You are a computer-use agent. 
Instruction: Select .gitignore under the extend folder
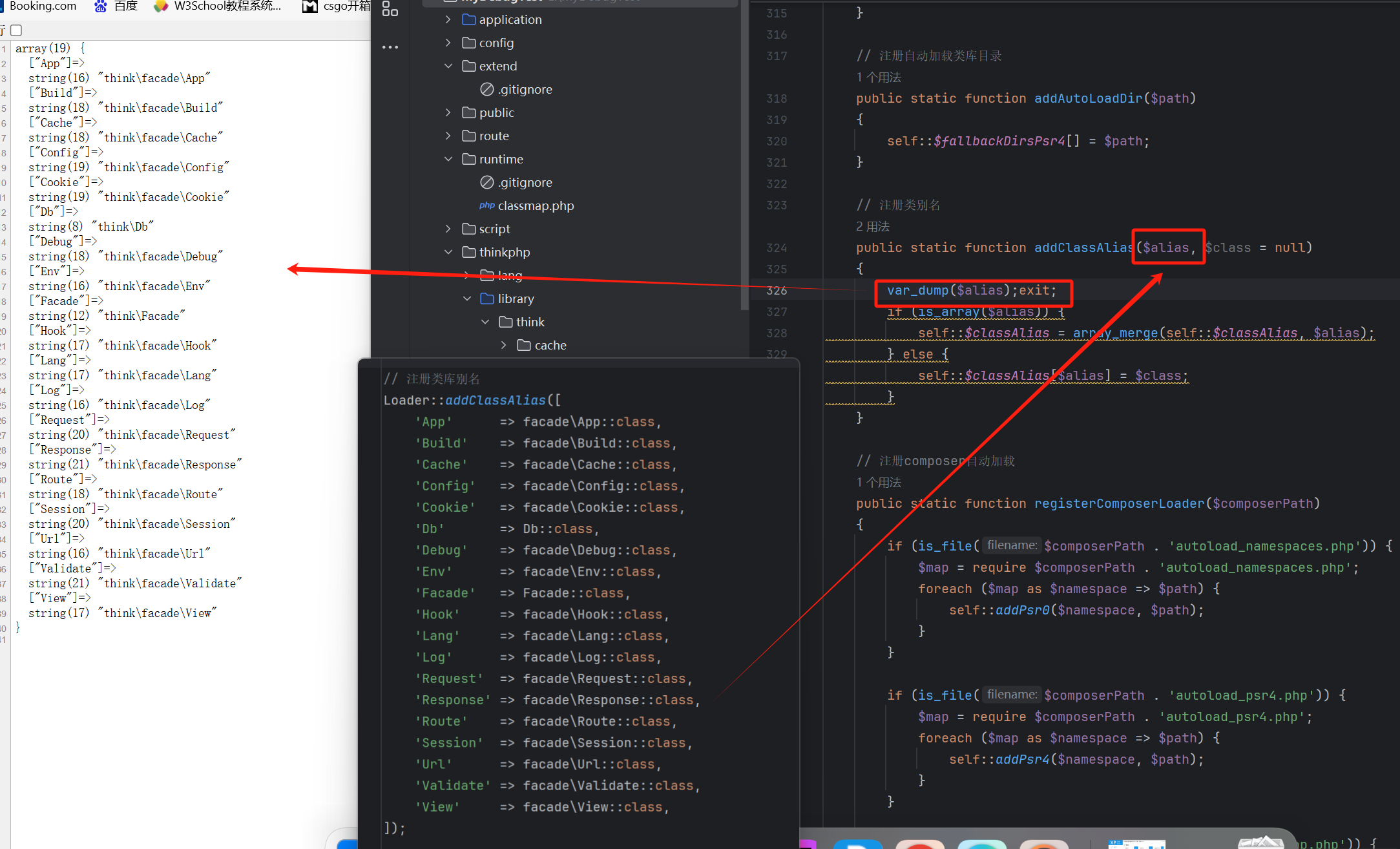pyautogui.click(x=525, y=89)
